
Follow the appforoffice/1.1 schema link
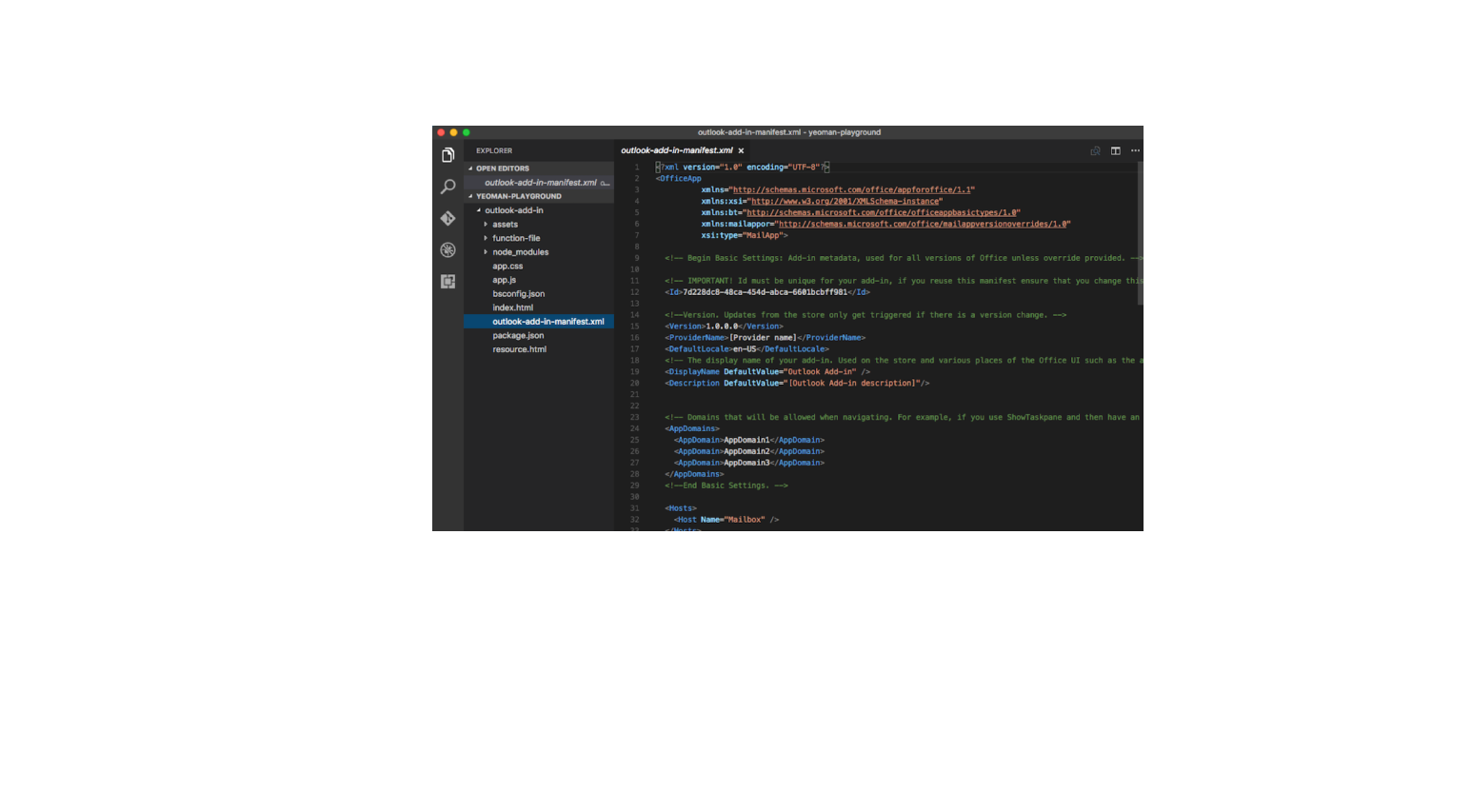[x=852, y=189]
